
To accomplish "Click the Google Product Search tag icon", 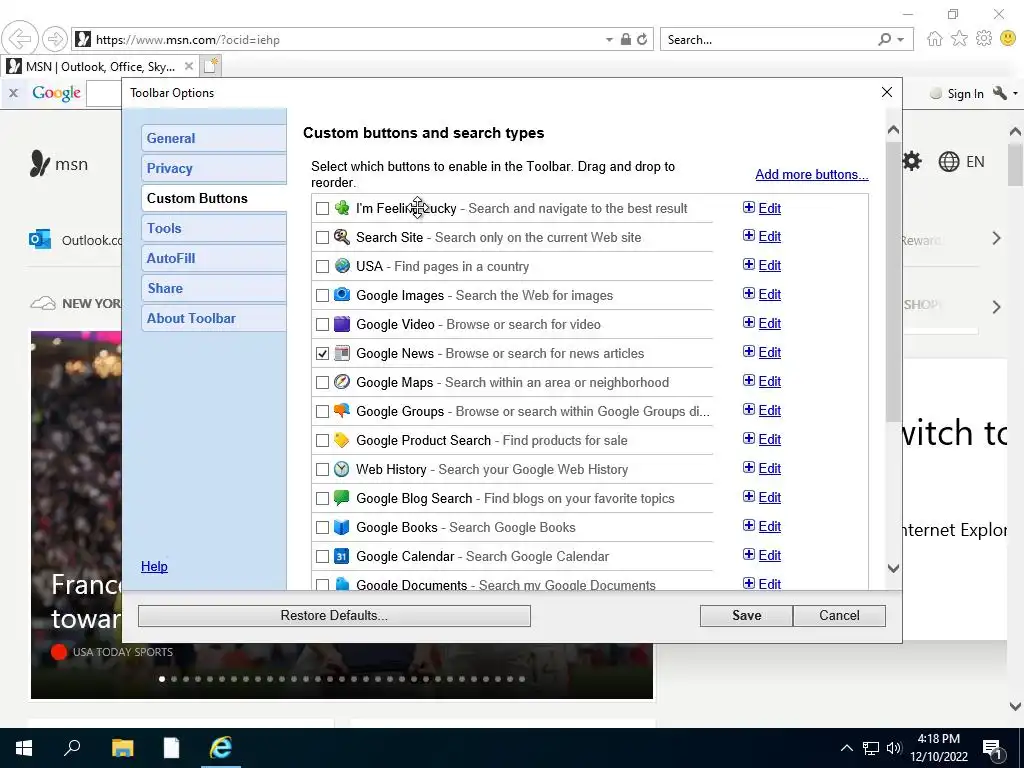I will 342,440.
